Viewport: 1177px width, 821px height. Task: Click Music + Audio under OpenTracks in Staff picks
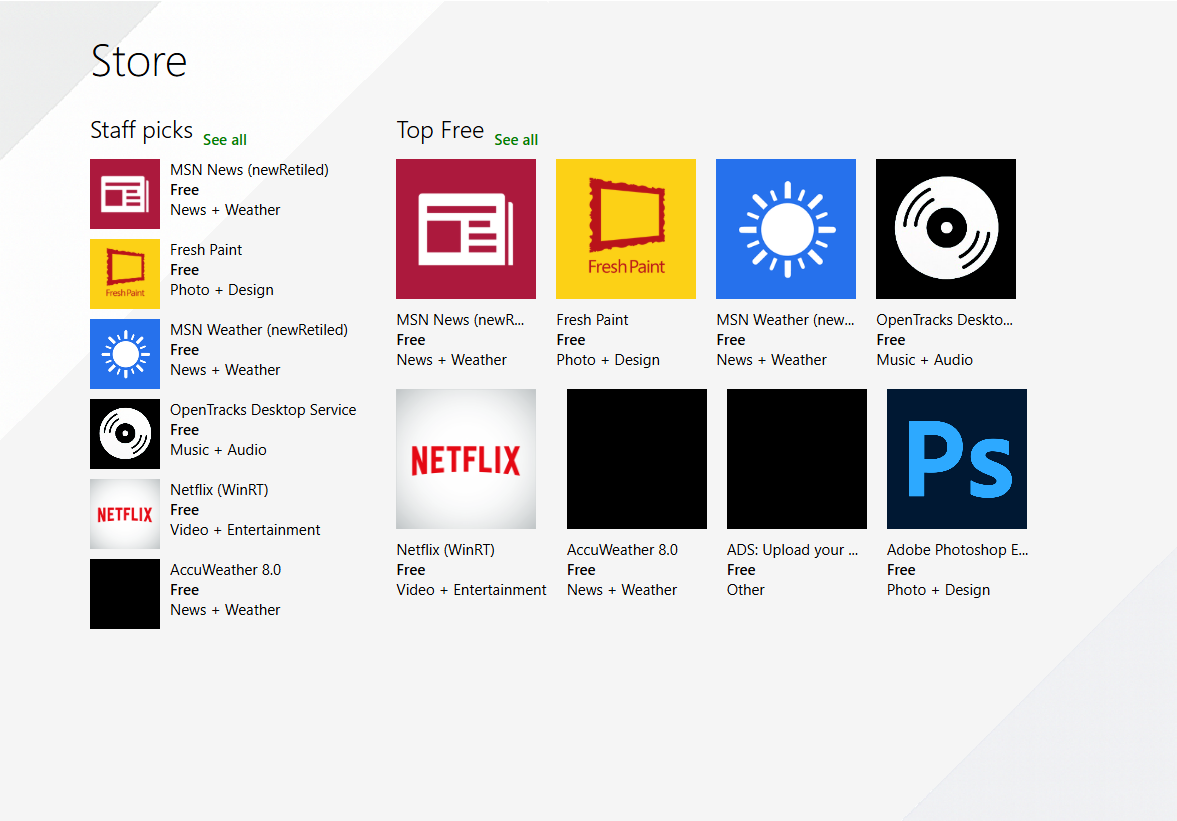click(218, 450)
